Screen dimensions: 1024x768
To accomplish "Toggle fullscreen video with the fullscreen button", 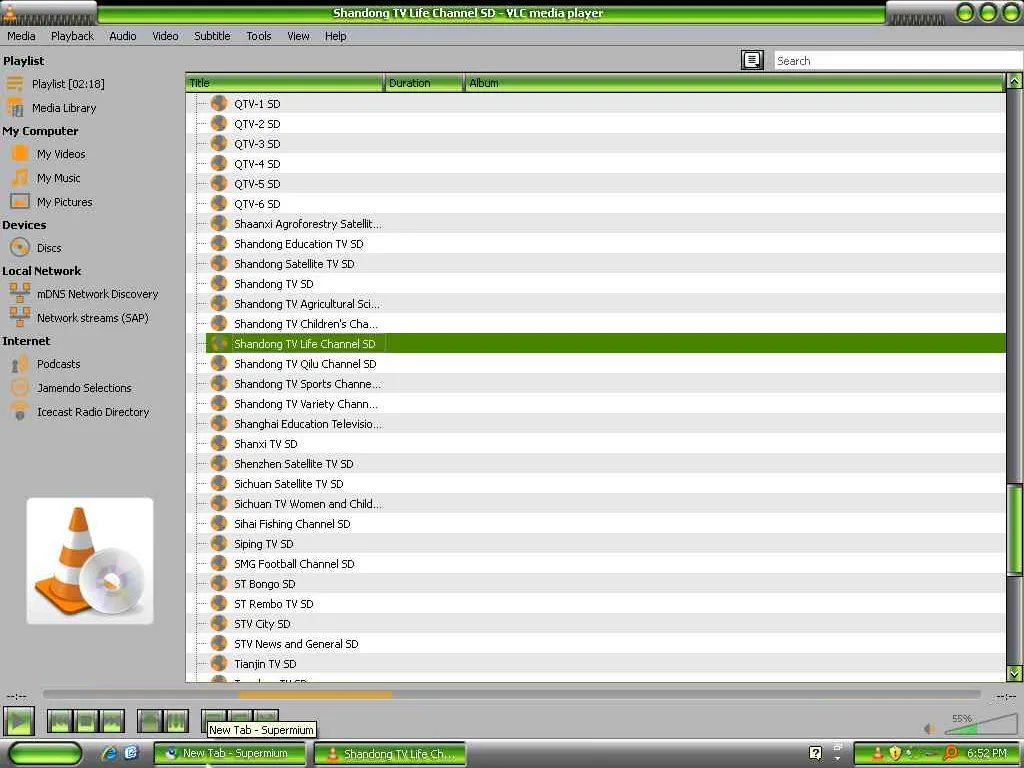I will pyautogui.click(x=150, y=722).
